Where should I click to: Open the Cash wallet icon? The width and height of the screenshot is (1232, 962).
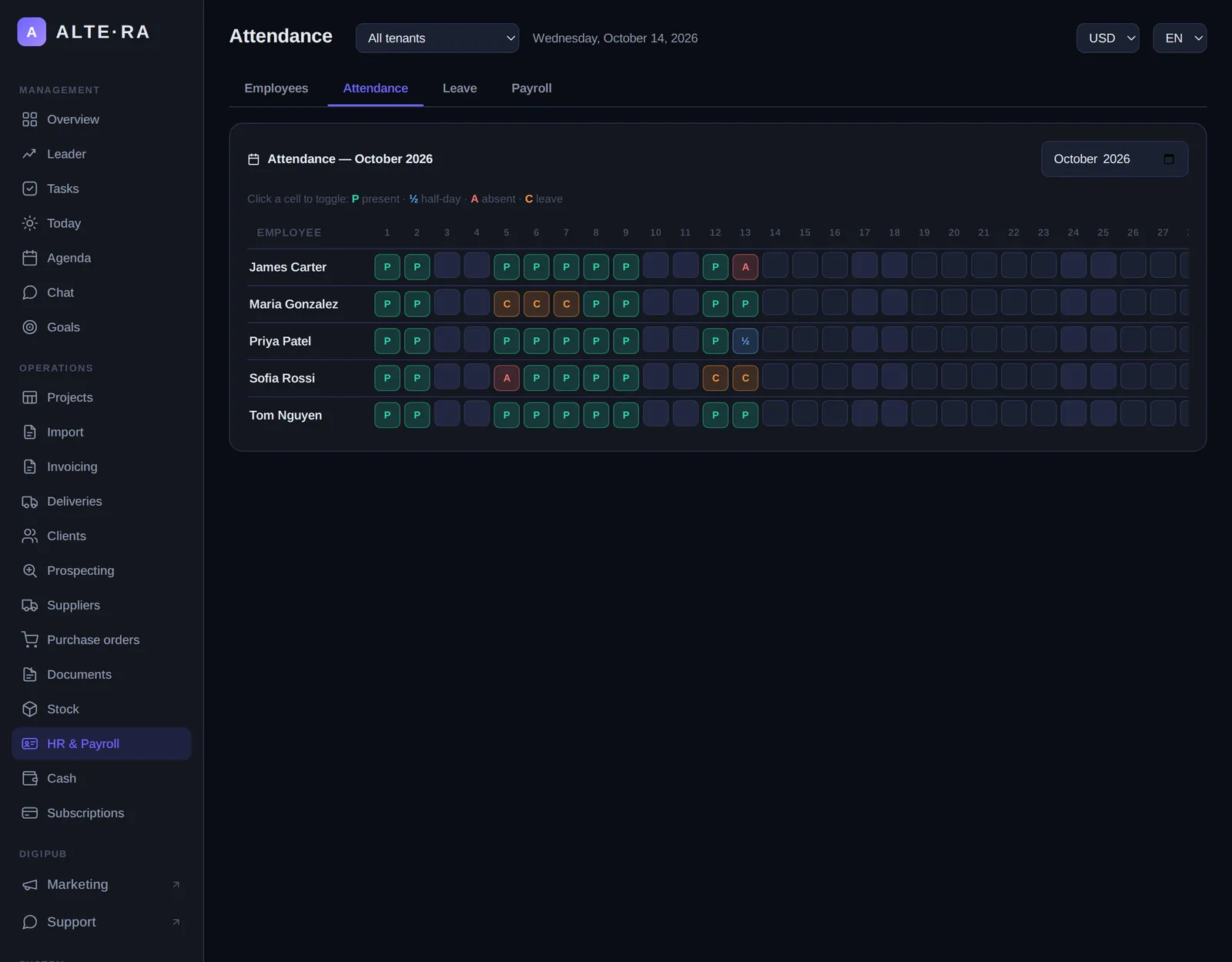[x=29, y=778]
